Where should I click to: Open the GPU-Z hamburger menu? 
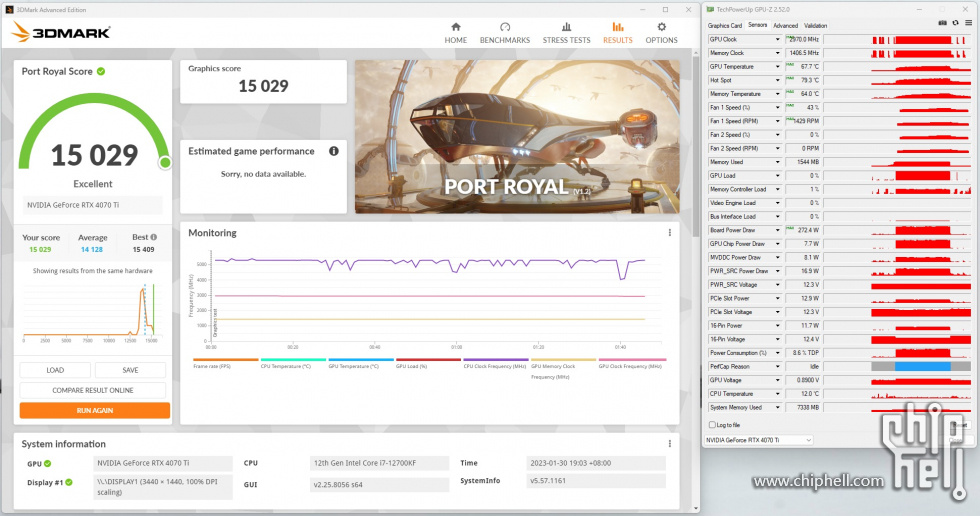click(x=968, y=23)
